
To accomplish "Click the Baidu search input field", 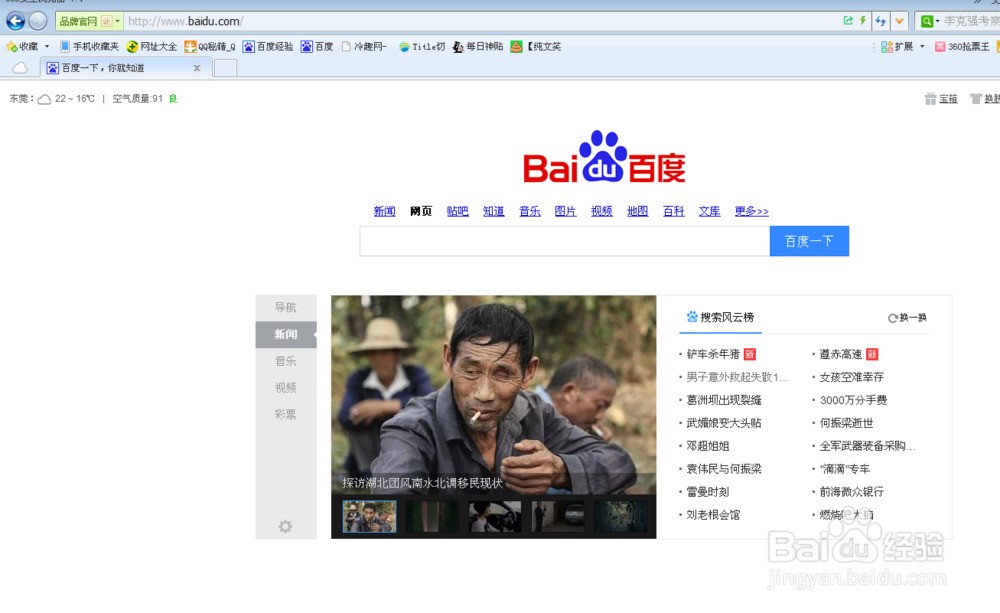I will click(564, 241).
